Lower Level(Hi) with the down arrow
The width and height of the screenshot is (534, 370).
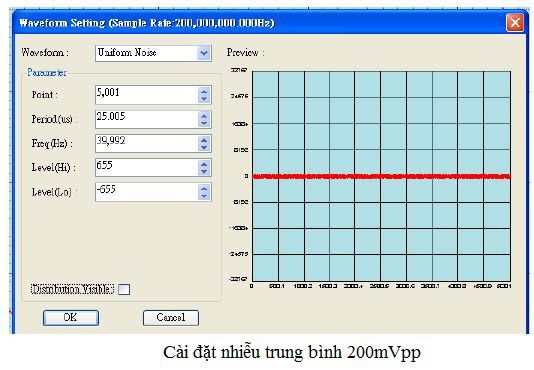204,171
